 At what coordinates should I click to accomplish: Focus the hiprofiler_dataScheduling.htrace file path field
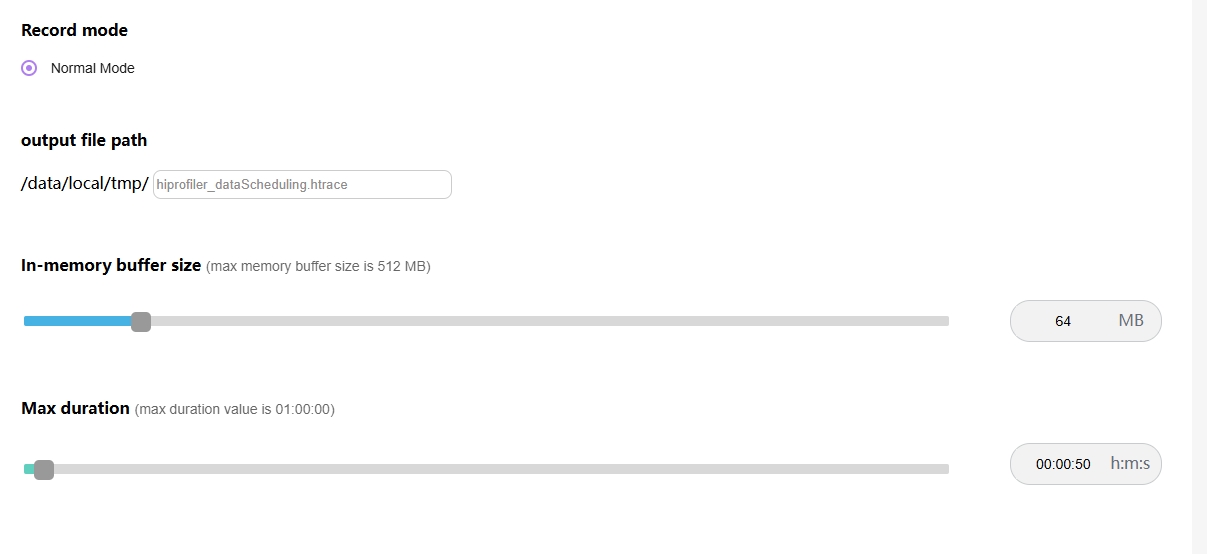[x=302, y=184]
